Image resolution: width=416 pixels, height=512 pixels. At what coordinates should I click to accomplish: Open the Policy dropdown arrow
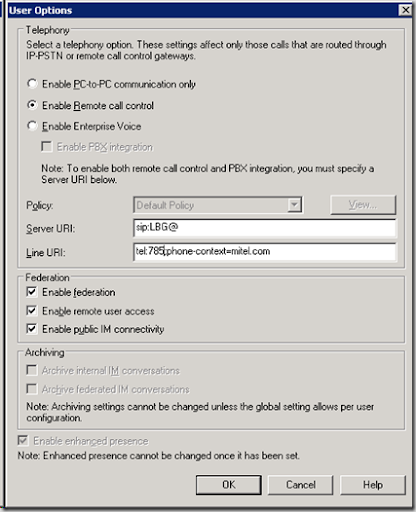point(294,205)
